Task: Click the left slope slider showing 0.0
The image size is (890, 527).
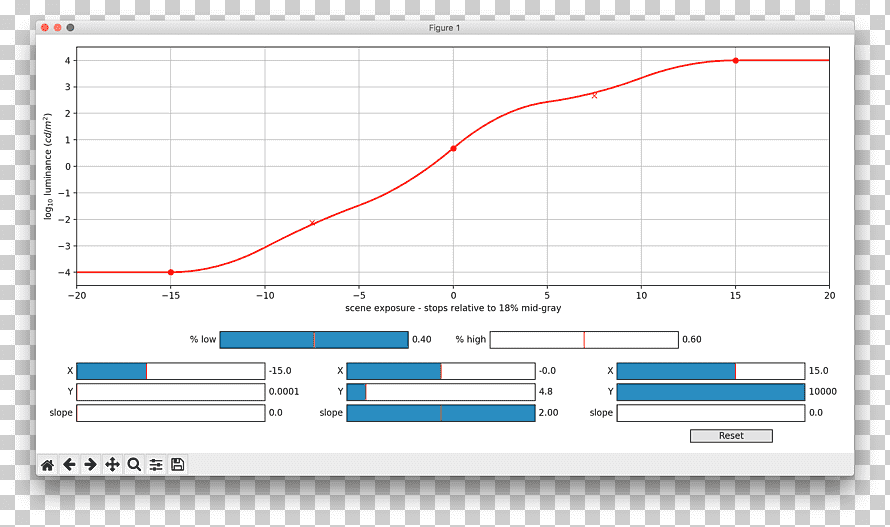Action: click(x=171, y=413)
